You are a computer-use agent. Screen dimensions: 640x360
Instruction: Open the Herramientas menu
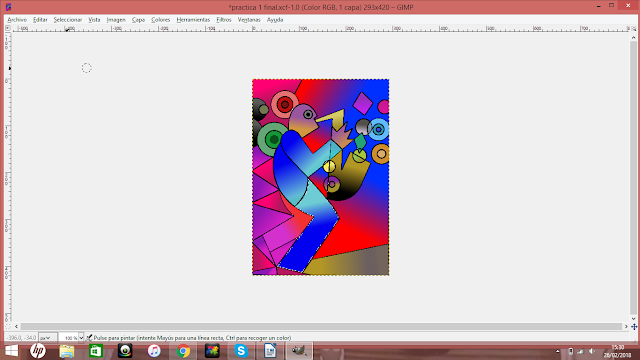[193, 20]
